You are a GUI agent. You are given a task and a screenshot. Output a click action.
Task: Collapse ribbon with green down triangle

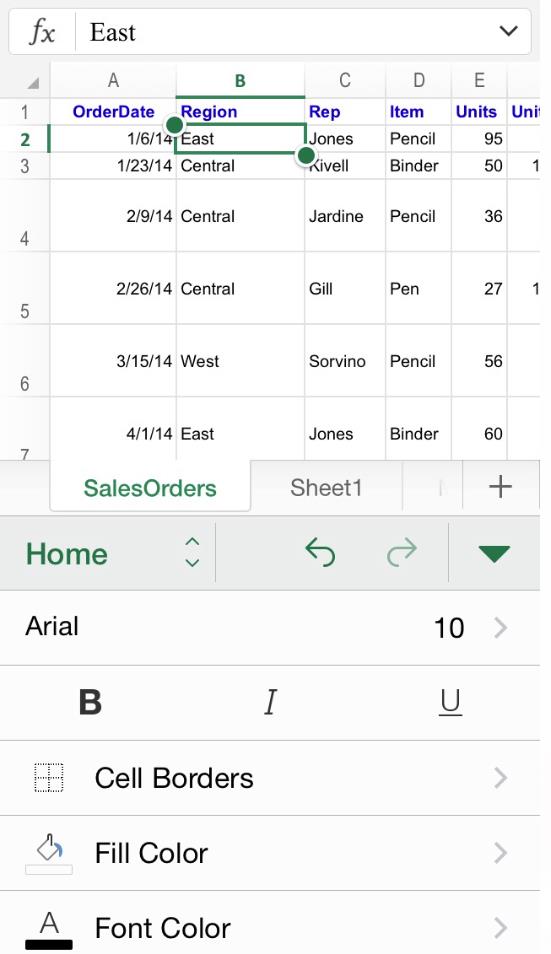[x=494, y=554]
